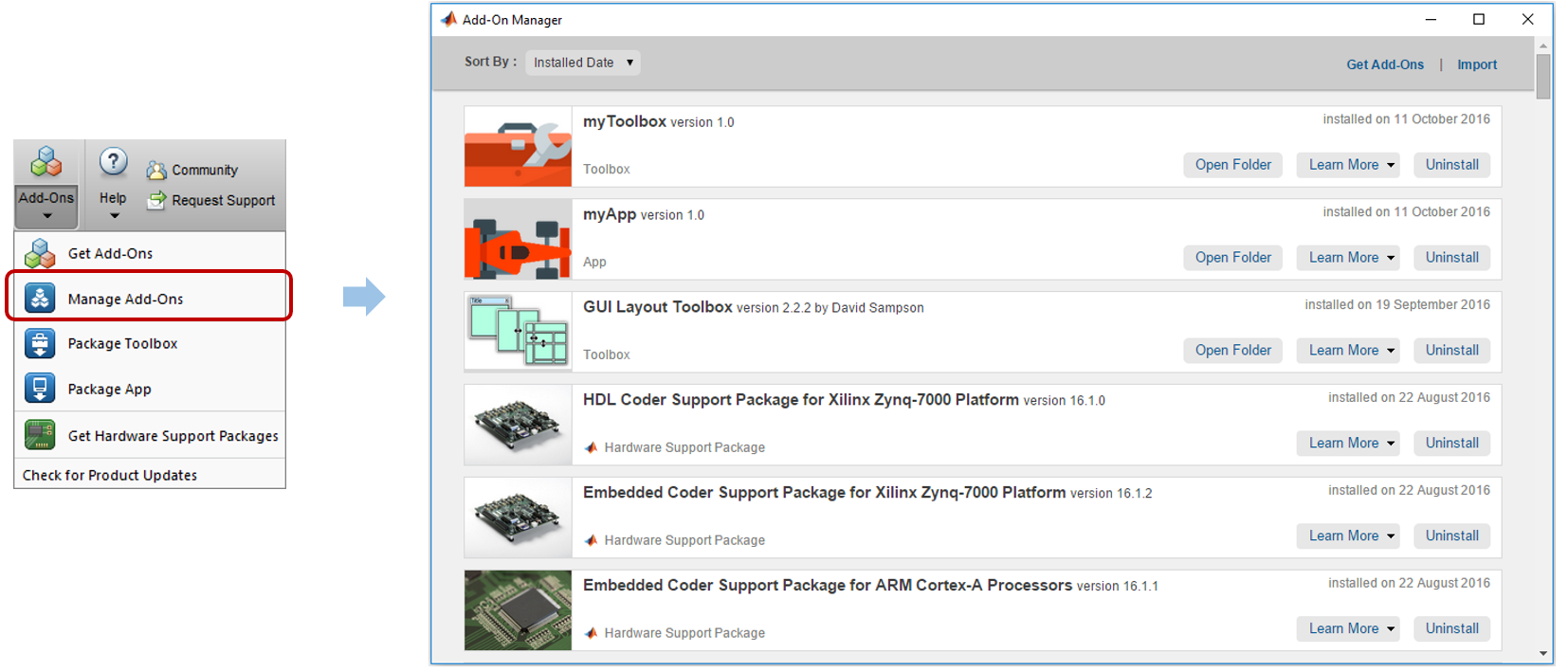Click the Package App icon
1568x672 pixels.
click(40, 390)
